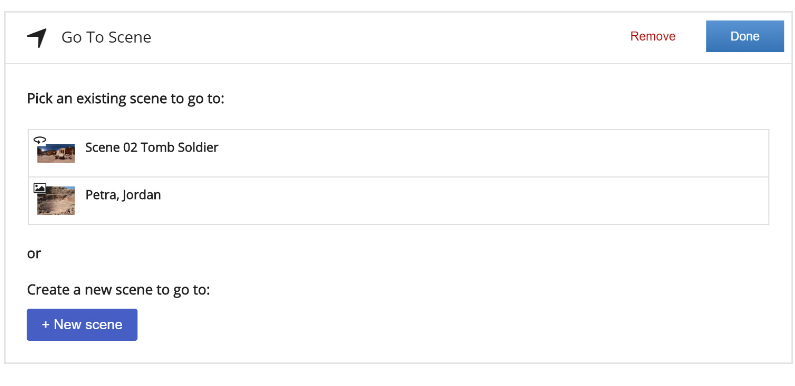
Task: Click 'Pick an existing scene to go to:' heading
Action: pyautogui.click(x=125, y=98)
